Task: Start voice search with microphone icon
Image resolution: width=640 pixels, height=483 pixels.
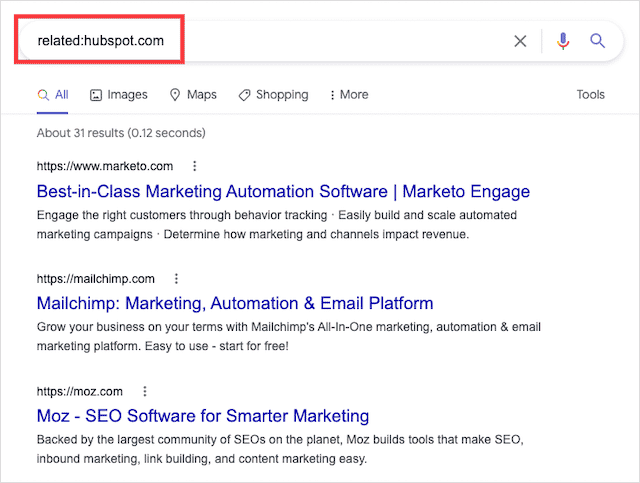Action: click(563, 41)
